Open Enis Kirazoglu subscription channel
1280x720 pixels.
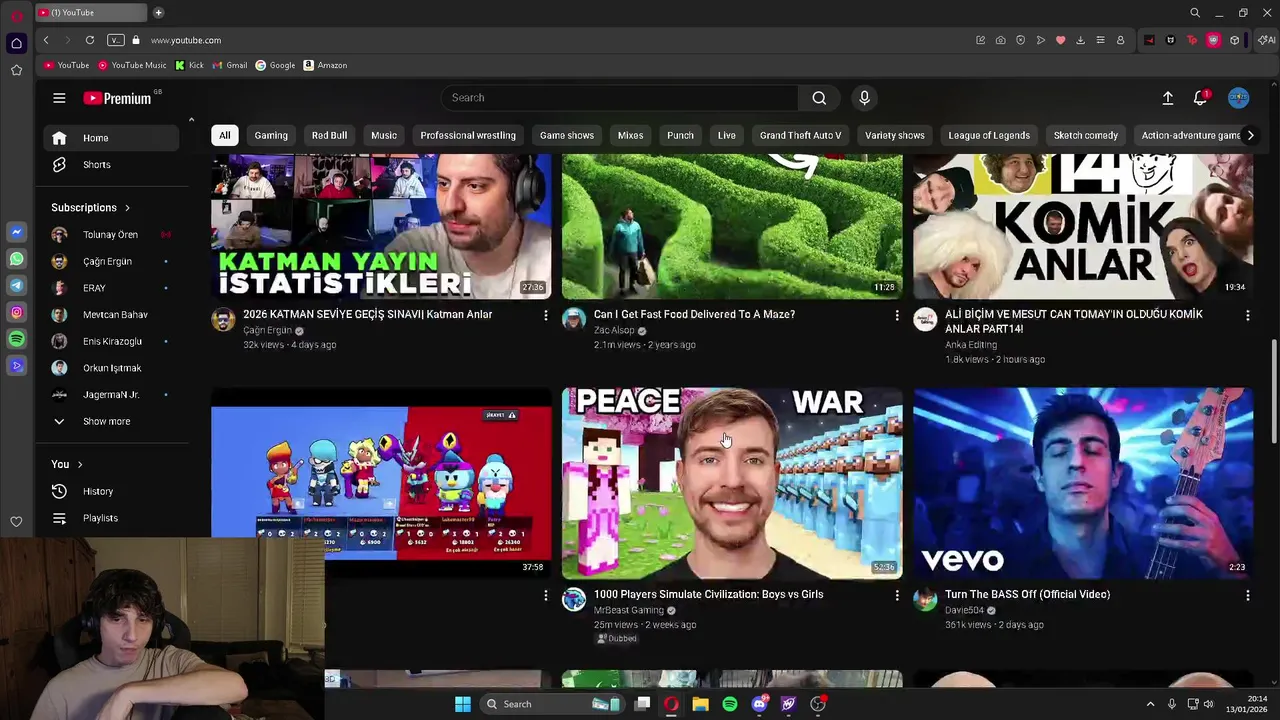click(112, 341)
